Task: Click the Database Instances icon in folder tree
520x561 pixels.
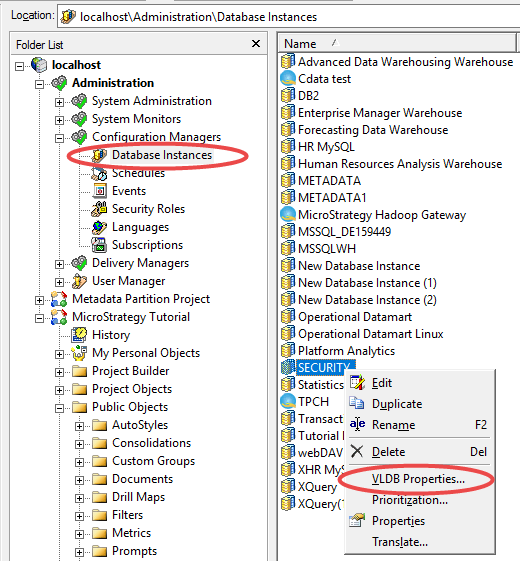Action: [99, 155]
